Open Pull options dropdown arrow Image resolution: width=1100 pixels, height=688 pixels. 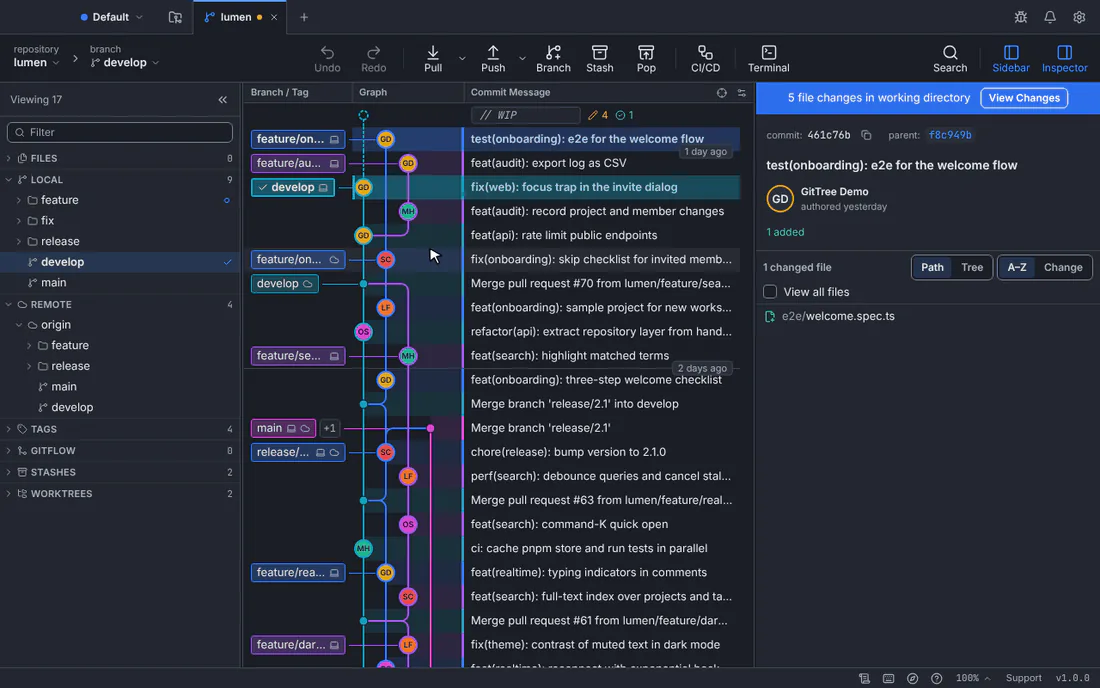click(x=462, y=59)
